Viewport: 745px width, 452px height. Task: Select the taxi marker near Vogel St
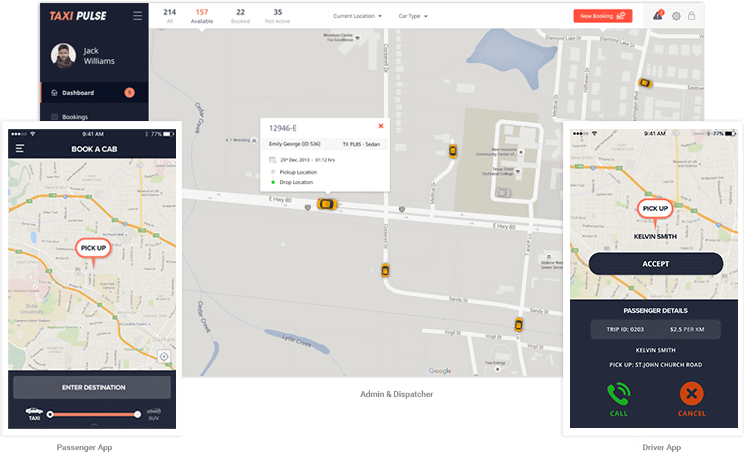click(518, 325)
